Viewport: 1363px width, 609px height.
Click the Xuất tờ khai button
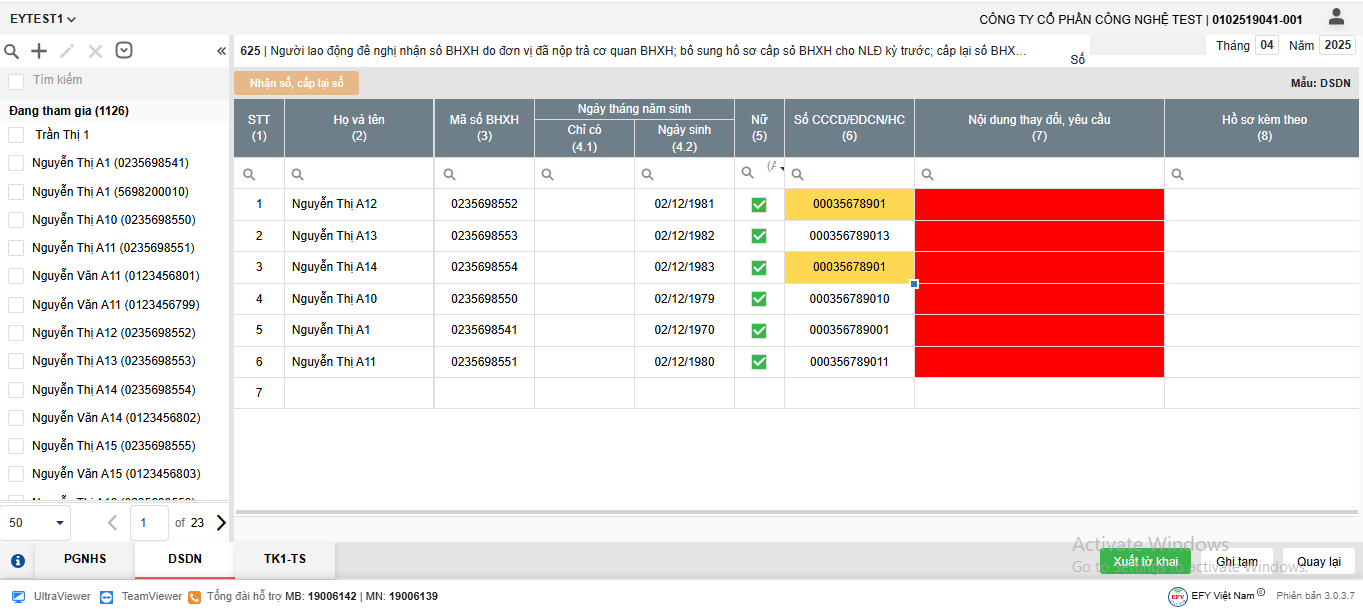pyautogui.click(x=1145, y=561)
